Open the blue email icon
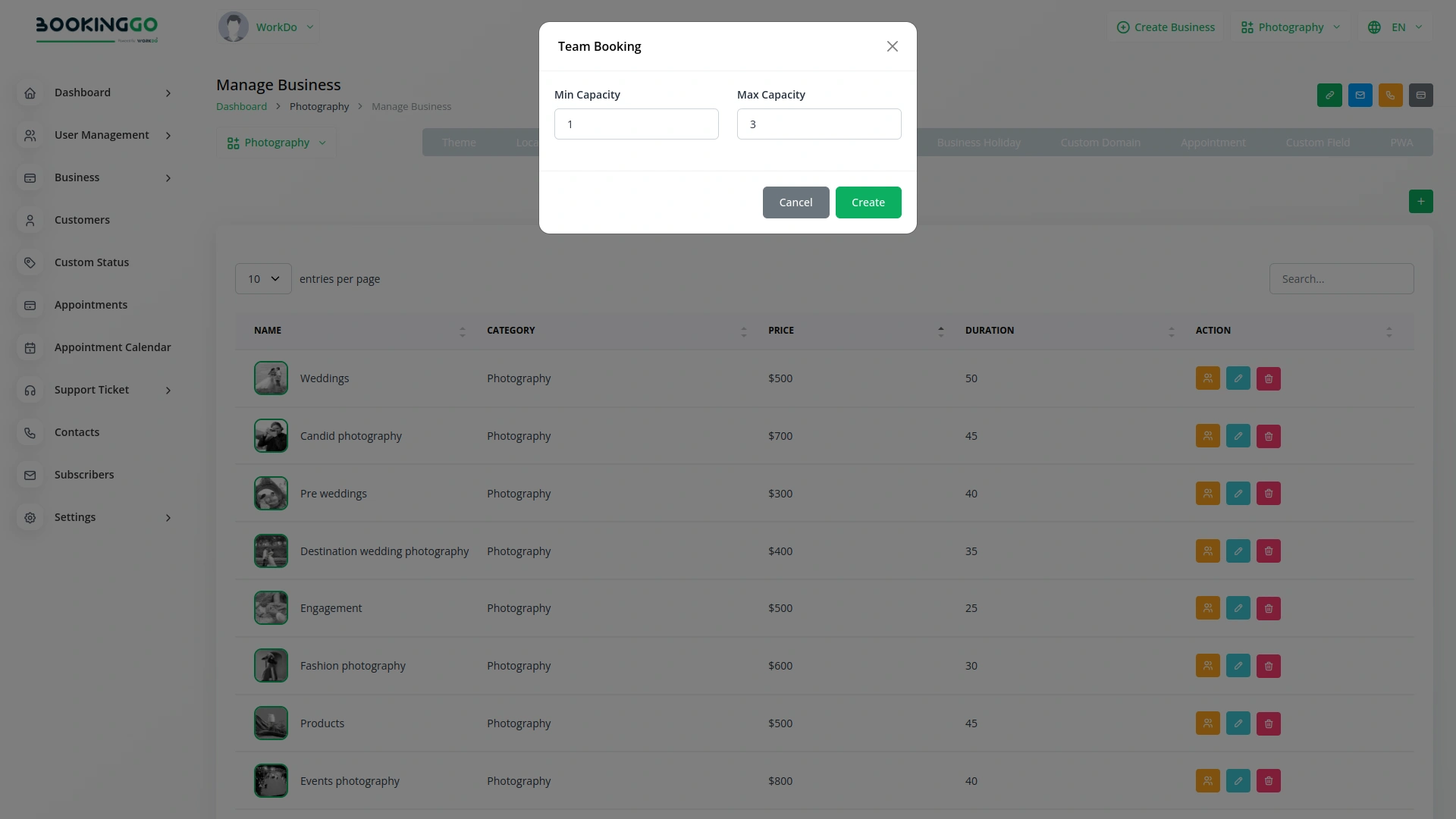 click(x=1360, y=95)
